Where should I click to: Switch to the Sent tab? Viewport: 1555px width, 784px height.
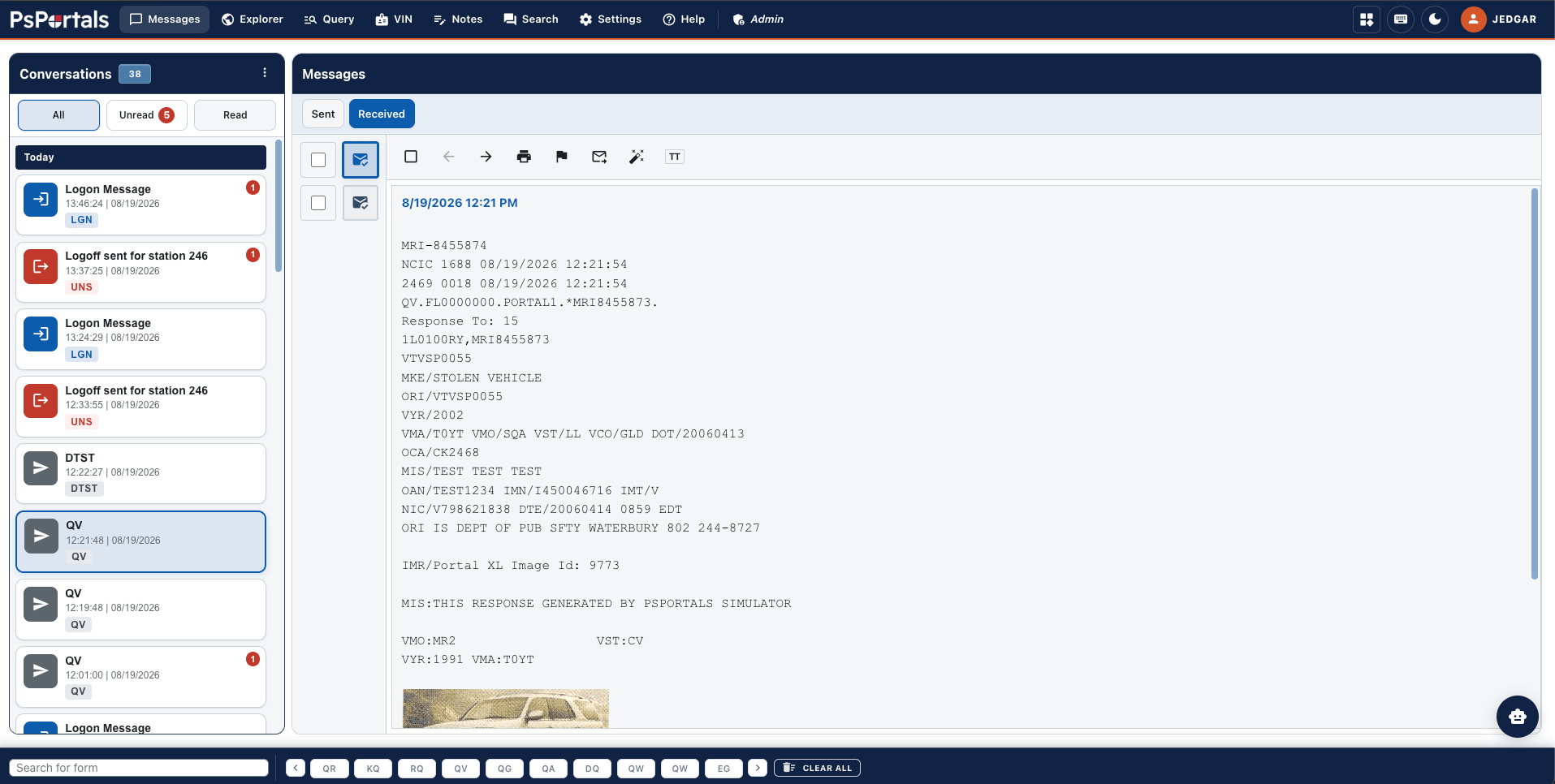(323, 114)
